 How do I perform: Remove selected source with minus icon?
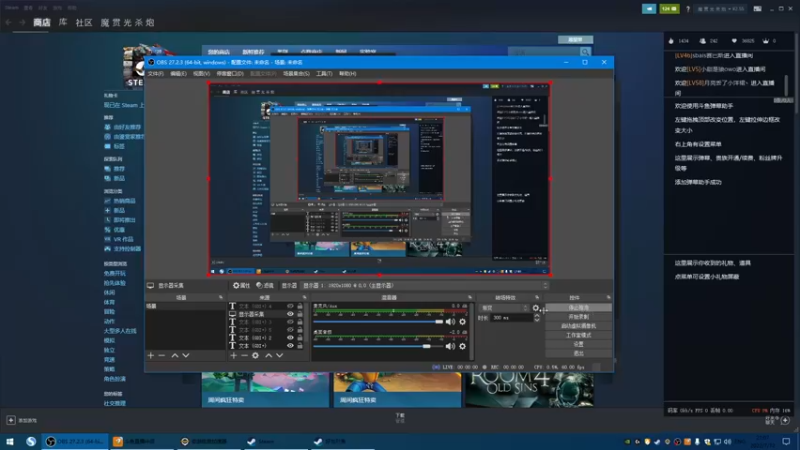click(244, 356)
